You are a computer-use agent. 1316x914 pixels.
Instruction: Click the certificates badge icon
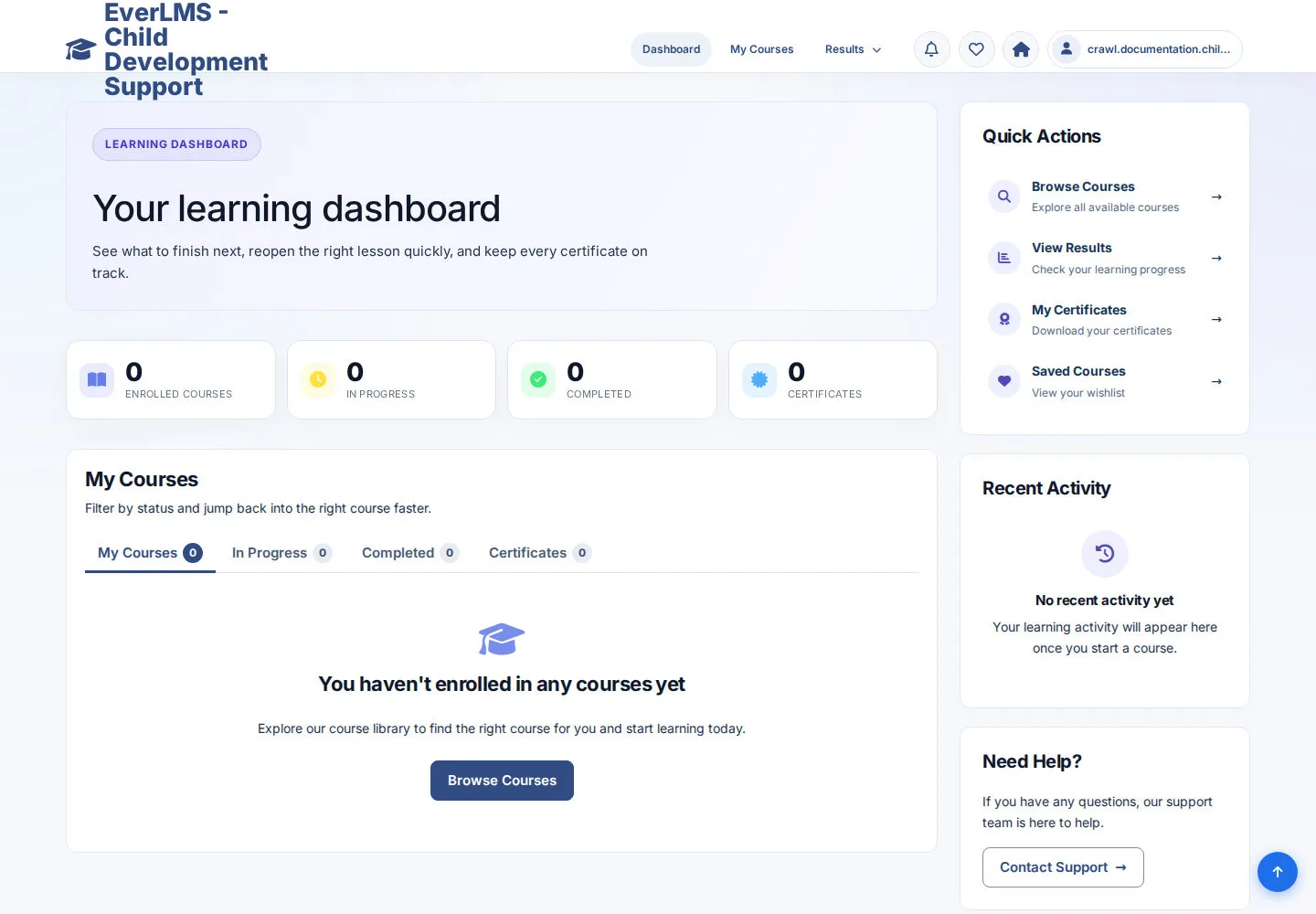point(759,379)
